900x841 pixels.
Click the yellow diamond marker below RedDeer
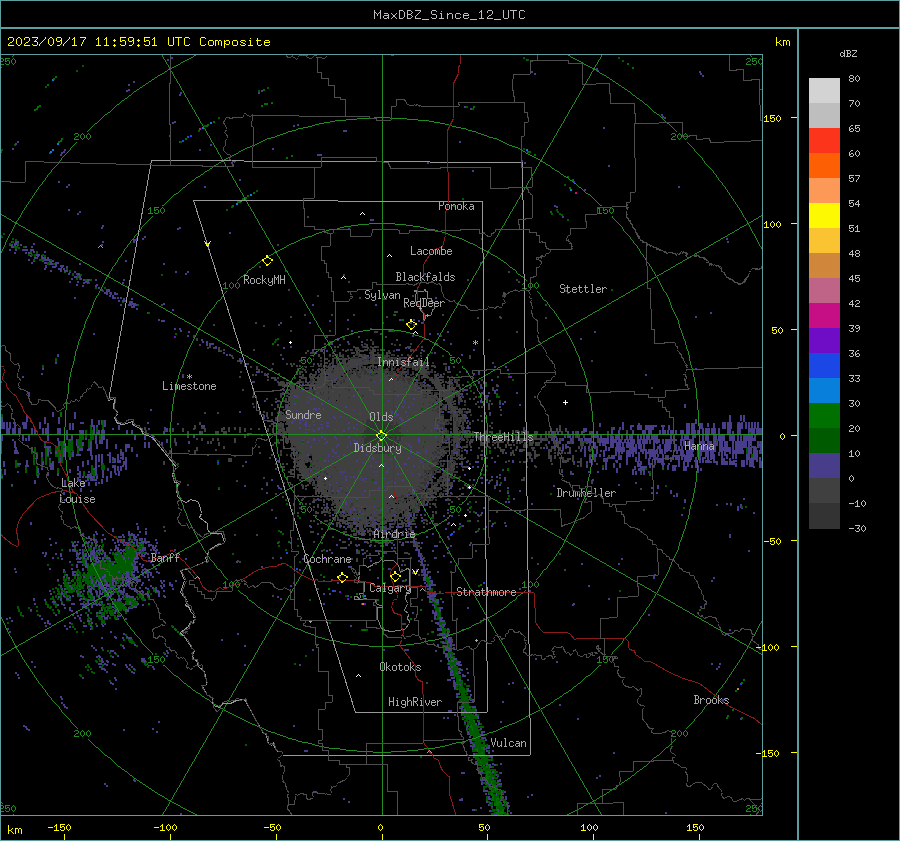(411, 325)
